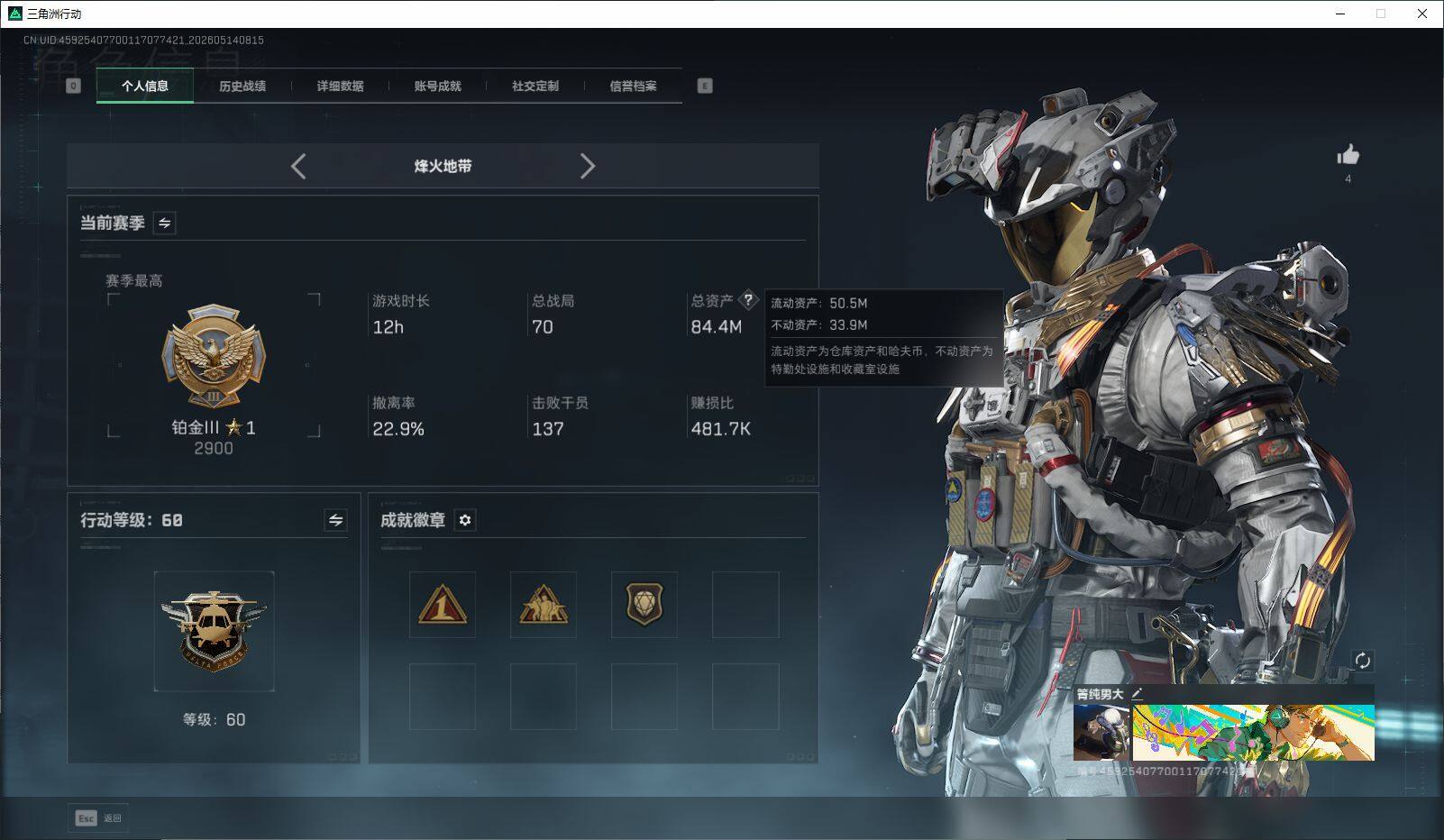The width and height of the screenshot is (1444, 840).
Task: Click the 流动资产 50.5M tooltip line
Action: pos(819,304)
